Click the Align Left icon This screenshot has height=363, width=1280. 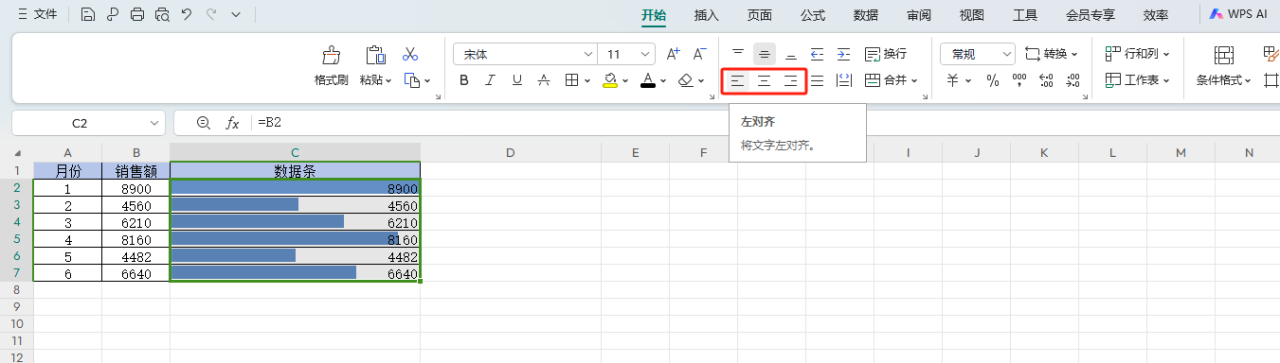click(738, 81)
